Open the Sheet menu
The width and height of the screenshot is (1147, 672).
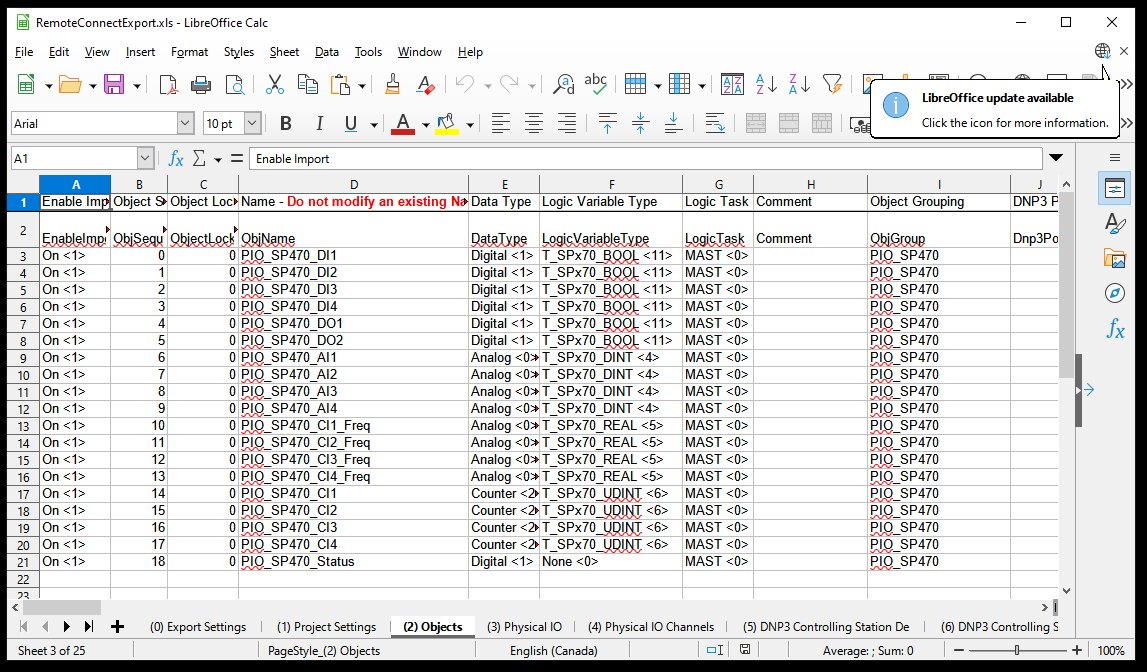point(284,52)
